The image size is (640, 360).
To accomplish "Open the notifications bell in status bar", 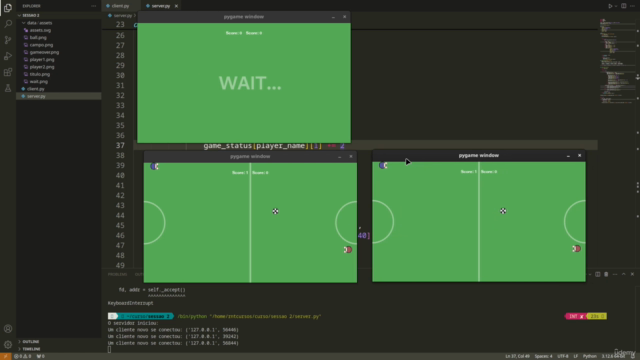I will (633, 356).
